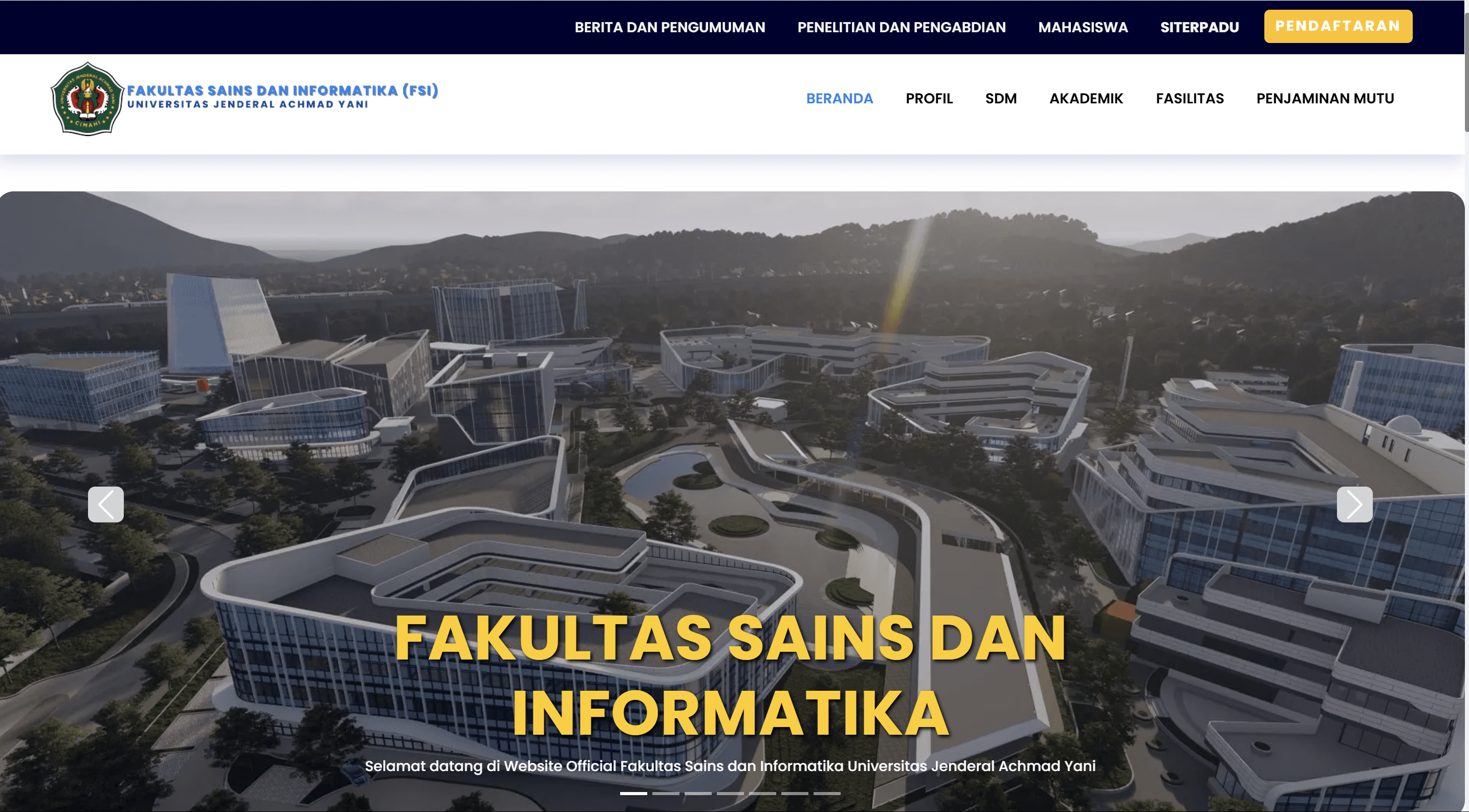Open the Mahasiswa menu
This screenshot has height=812, width=1469.
[x=1083, y=27]
